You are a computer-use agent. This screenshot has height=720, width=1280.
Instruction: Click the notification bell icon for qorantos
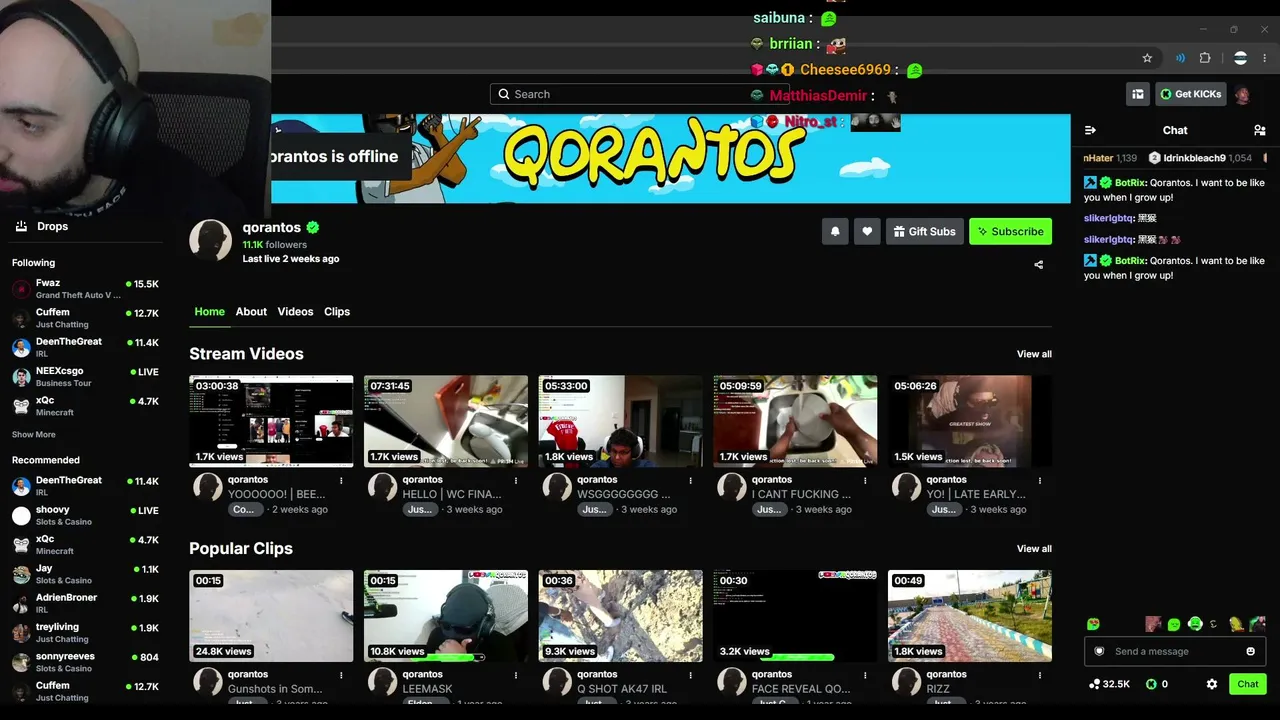[835, 231]
